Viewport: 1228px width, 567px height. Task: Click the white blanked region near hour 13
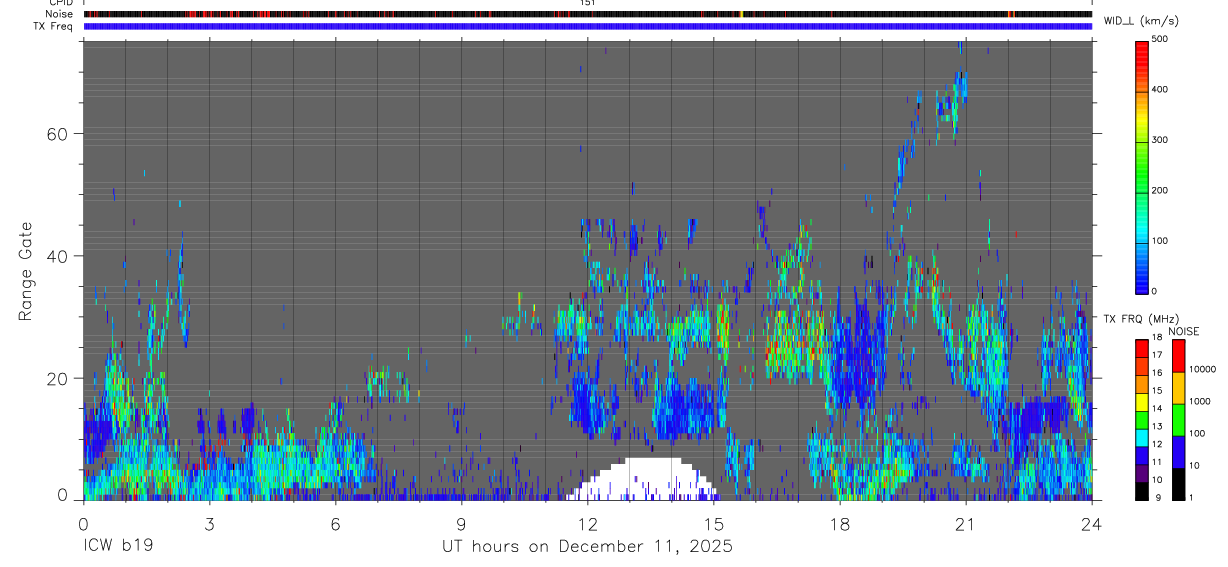click(641, 478)
